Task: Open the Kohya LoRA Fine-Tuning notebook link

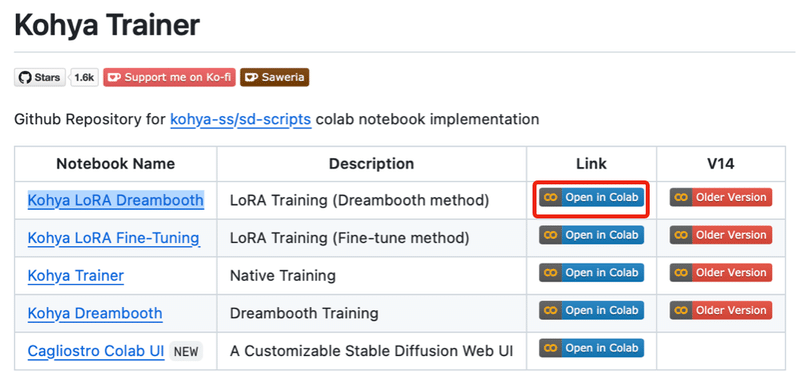Action: pos(113,238)
